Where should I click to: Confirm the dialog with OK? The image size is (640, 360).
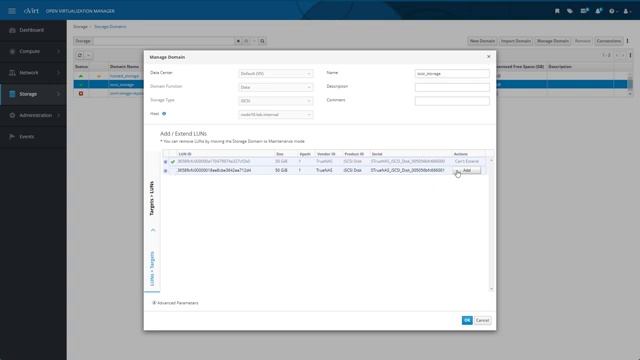(x=467, y=320)
